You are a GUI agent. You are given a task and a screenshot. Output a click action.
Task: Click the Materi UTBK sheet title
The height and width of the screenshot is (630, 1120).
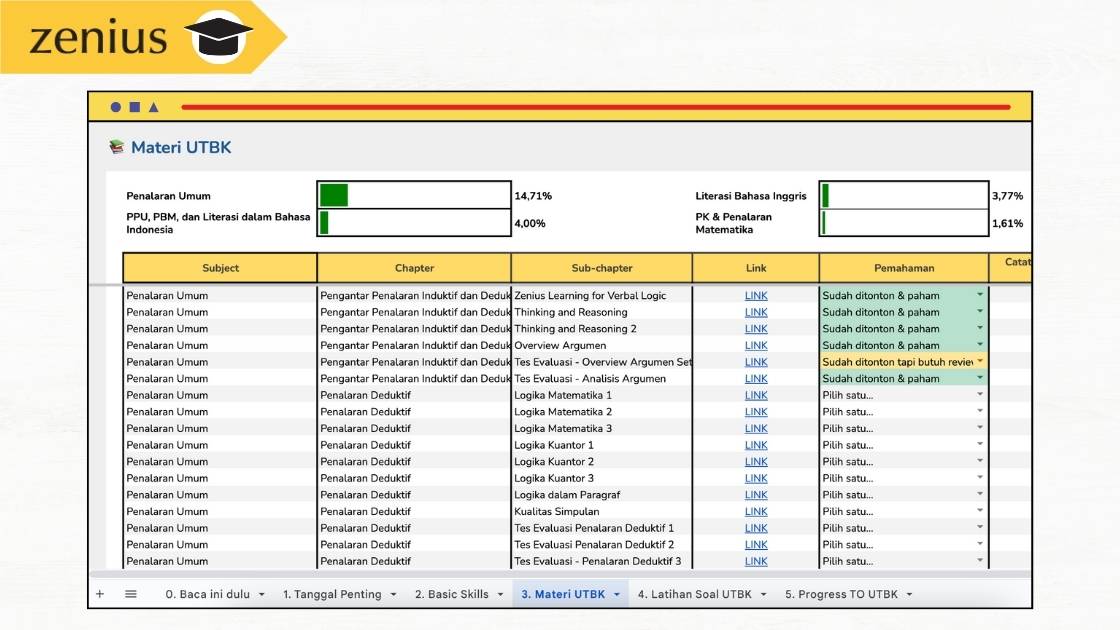coord(181,147)
